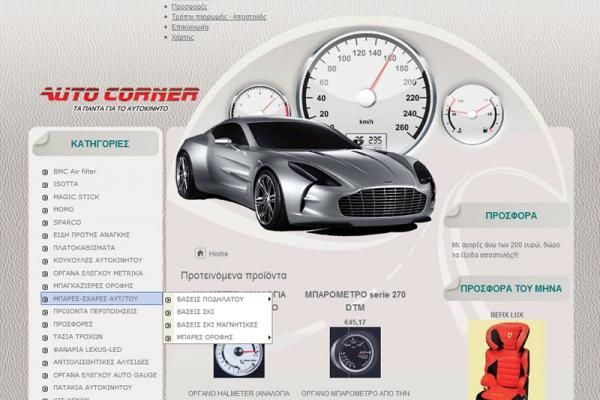Click the ΚΑΤΗΓΟΡΙΕΣ panel header

(96, 144)
